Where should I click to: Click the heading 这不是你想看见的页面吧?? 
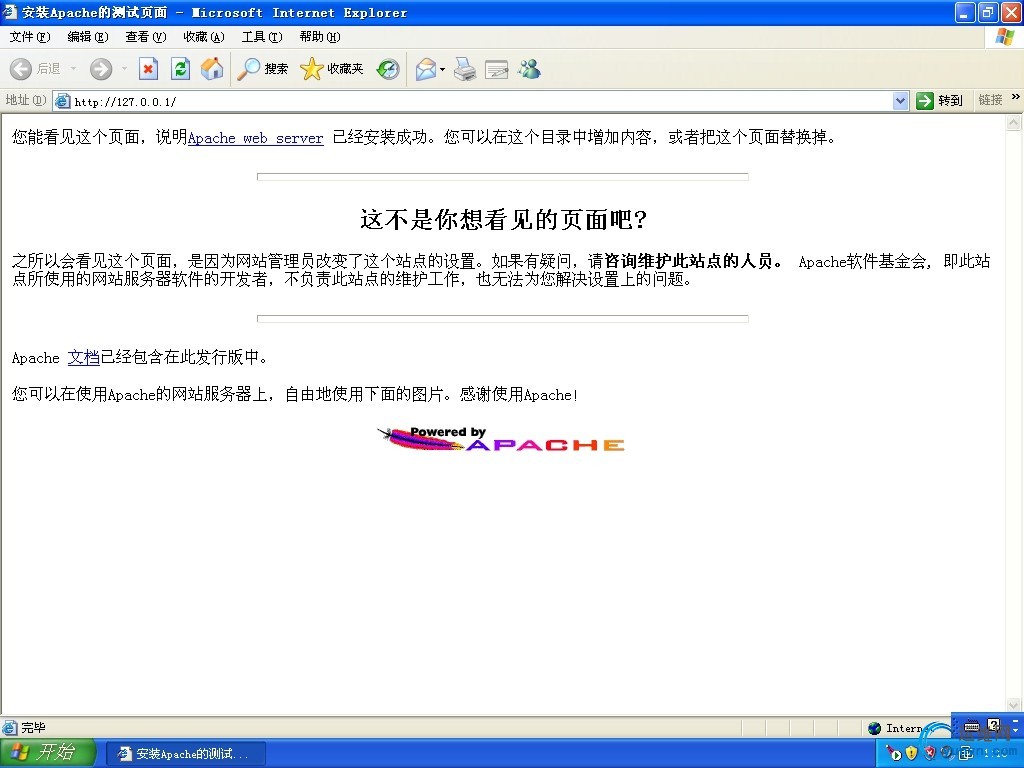504,219
